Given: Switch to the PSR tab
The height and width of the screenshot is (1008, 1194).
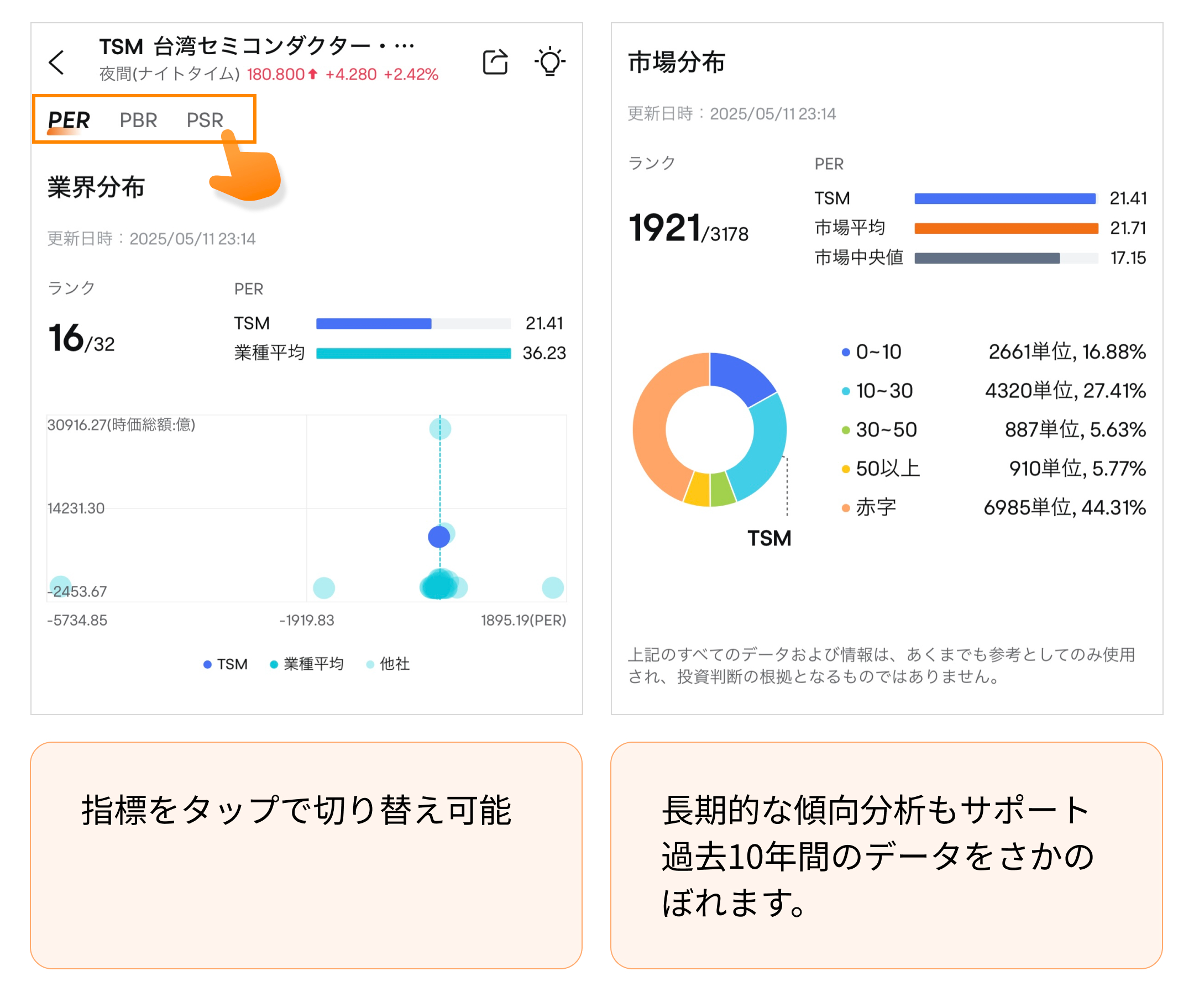Looking at the screenshot, I should [x=205, y=120].
